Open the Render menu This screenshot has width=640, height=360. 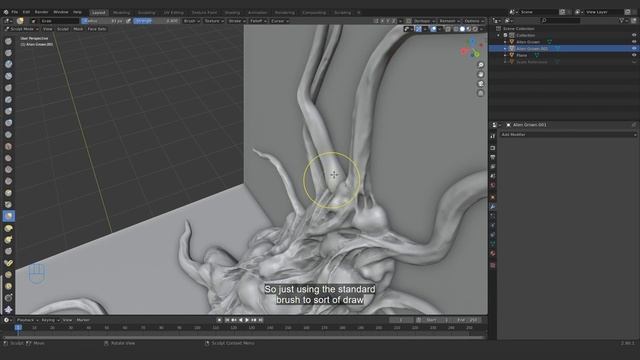[x=41, y=12]
